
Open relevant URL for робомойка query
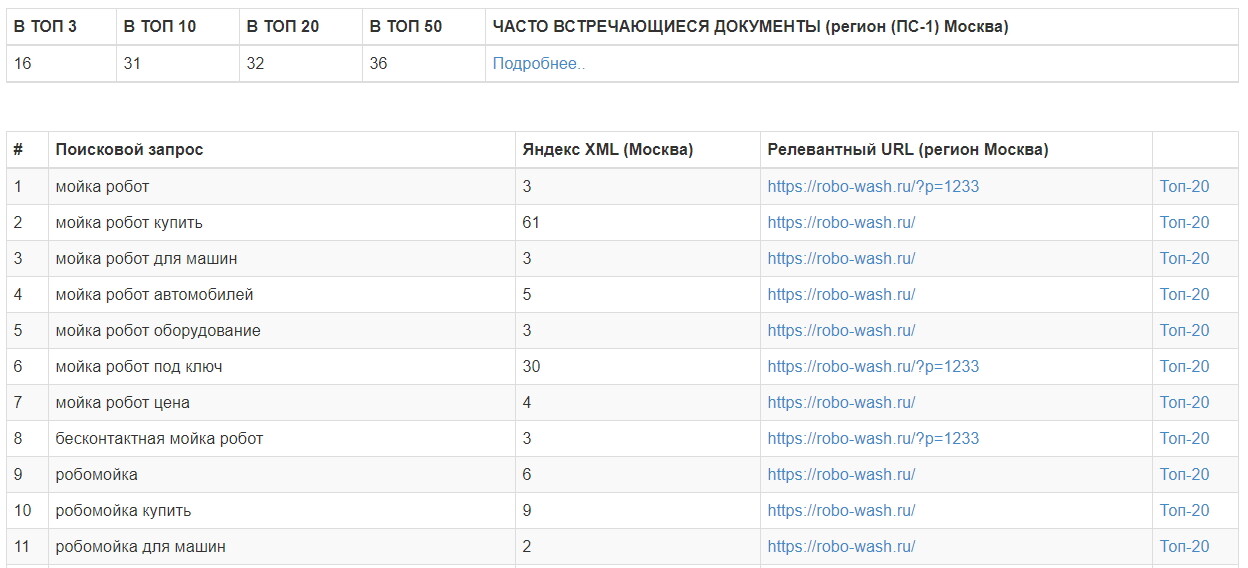pos(841,474)
